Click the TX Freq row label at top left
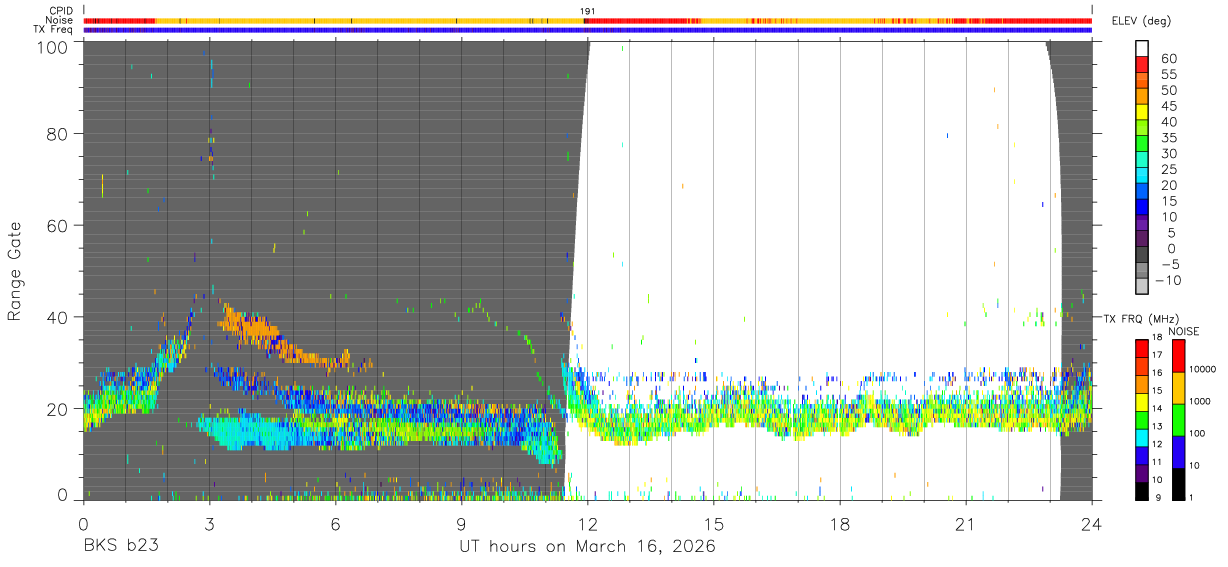1228x567 pixels. (55, 29)
